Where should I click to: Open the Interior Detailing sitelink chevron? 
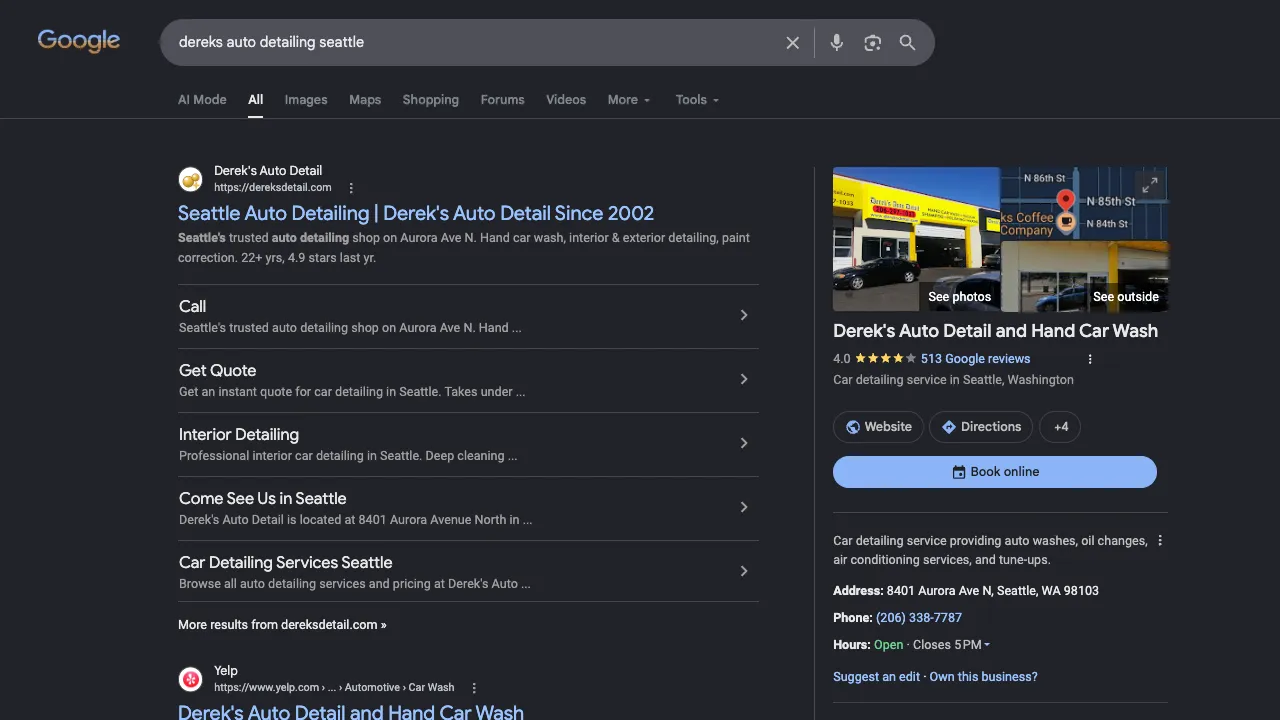[x=743, y=443]
